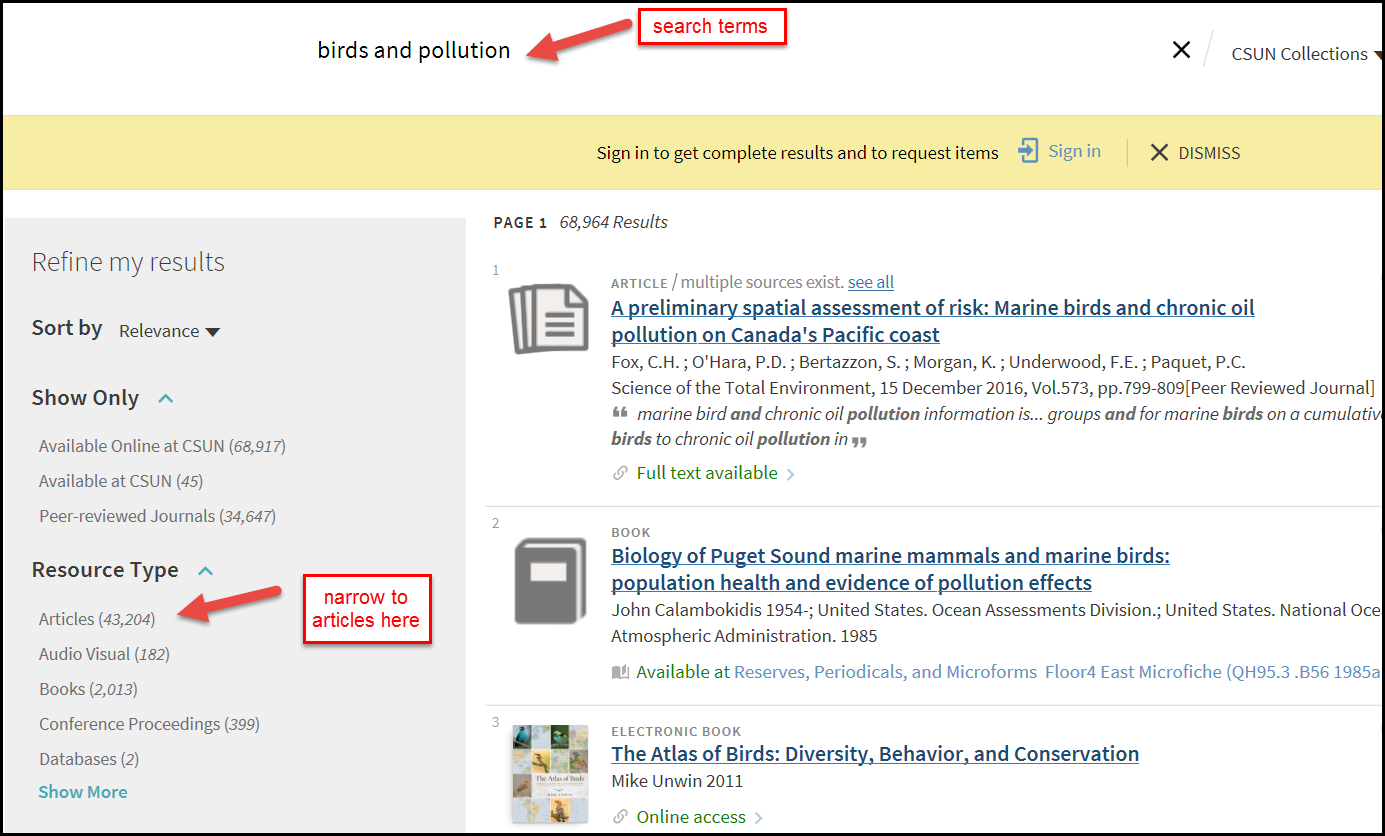1385x836 pixels.
Task: Open the Relevance sort dropdown
Action: 169,331
